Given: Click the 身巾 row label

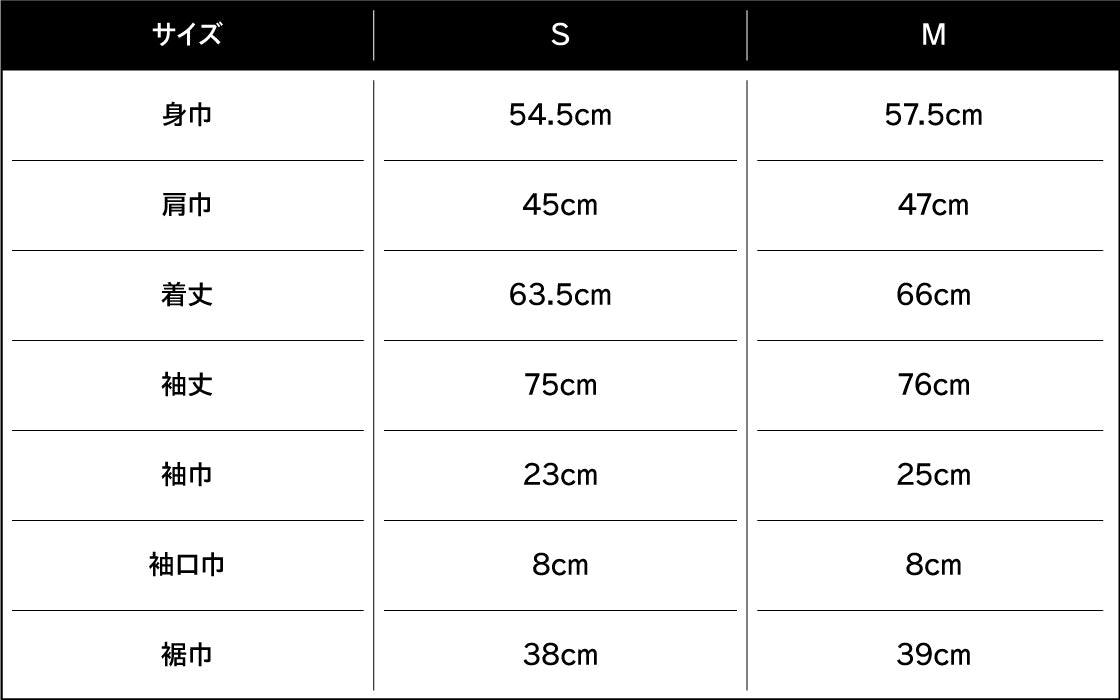Looking at the screenshot, I should pyautogui.click(x=187, y=115).
